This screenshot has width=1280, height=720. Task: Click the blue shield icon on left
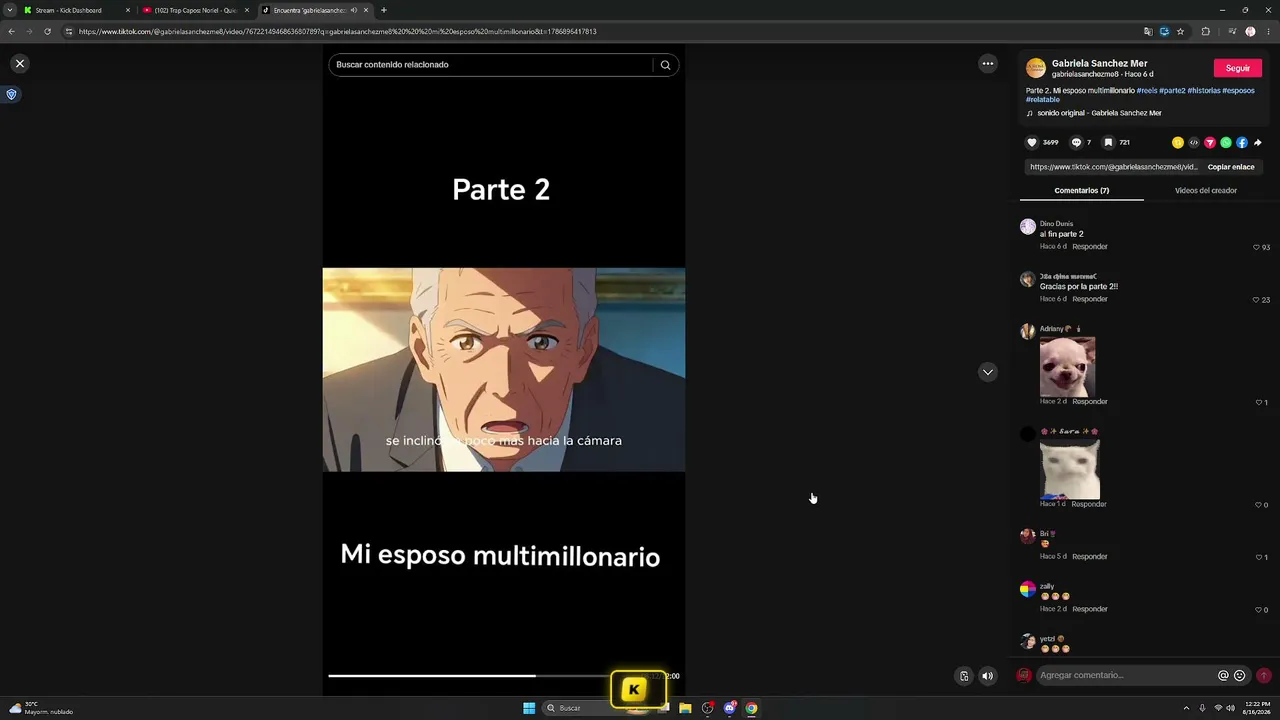[12, 94]
